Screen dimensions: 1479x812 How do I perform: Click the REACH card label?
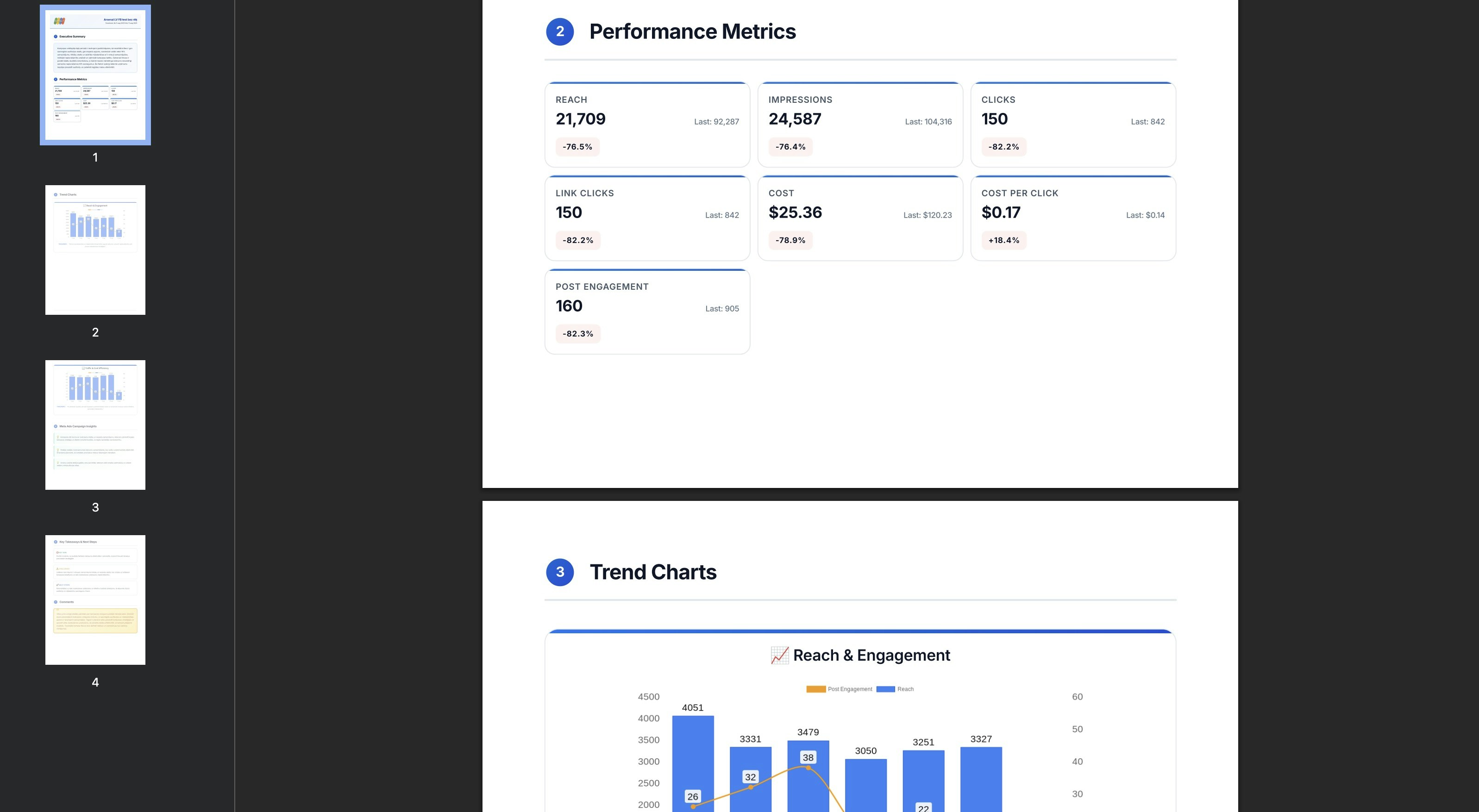click(x=571, y=100)
